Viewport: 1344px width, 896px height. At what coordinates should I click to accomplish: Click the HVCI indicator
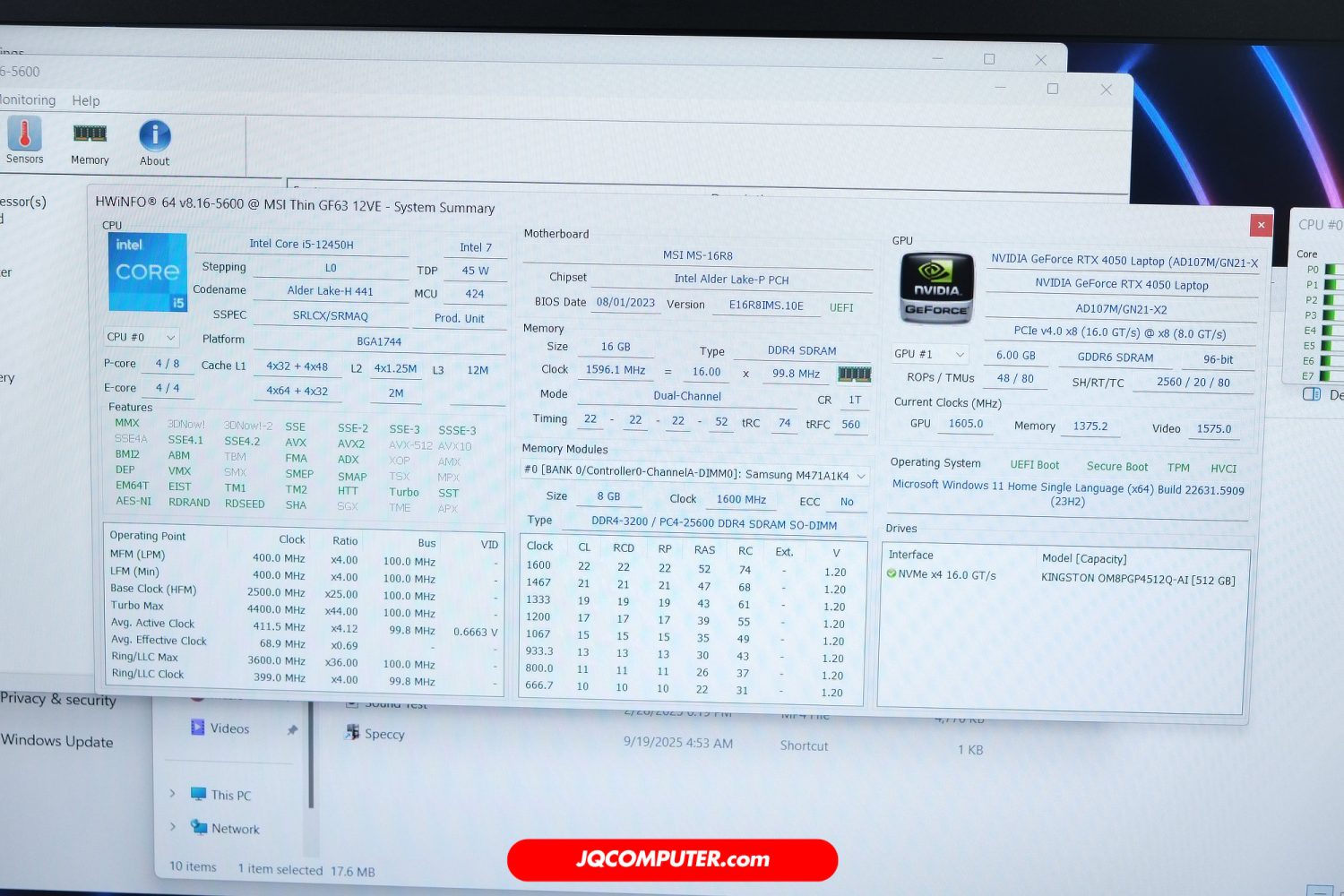(x=1223, y=469)
